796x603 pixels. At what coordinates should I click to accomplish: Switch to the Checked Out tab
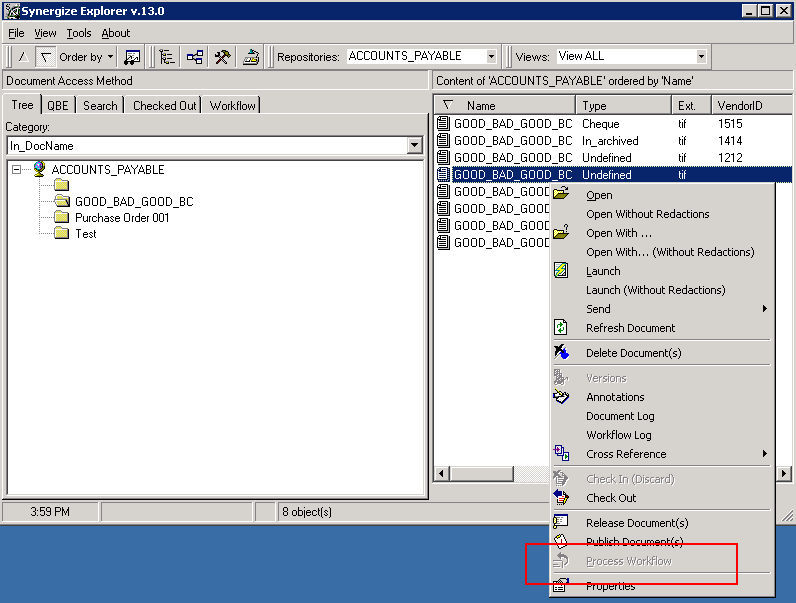click(x=164, y=106)
